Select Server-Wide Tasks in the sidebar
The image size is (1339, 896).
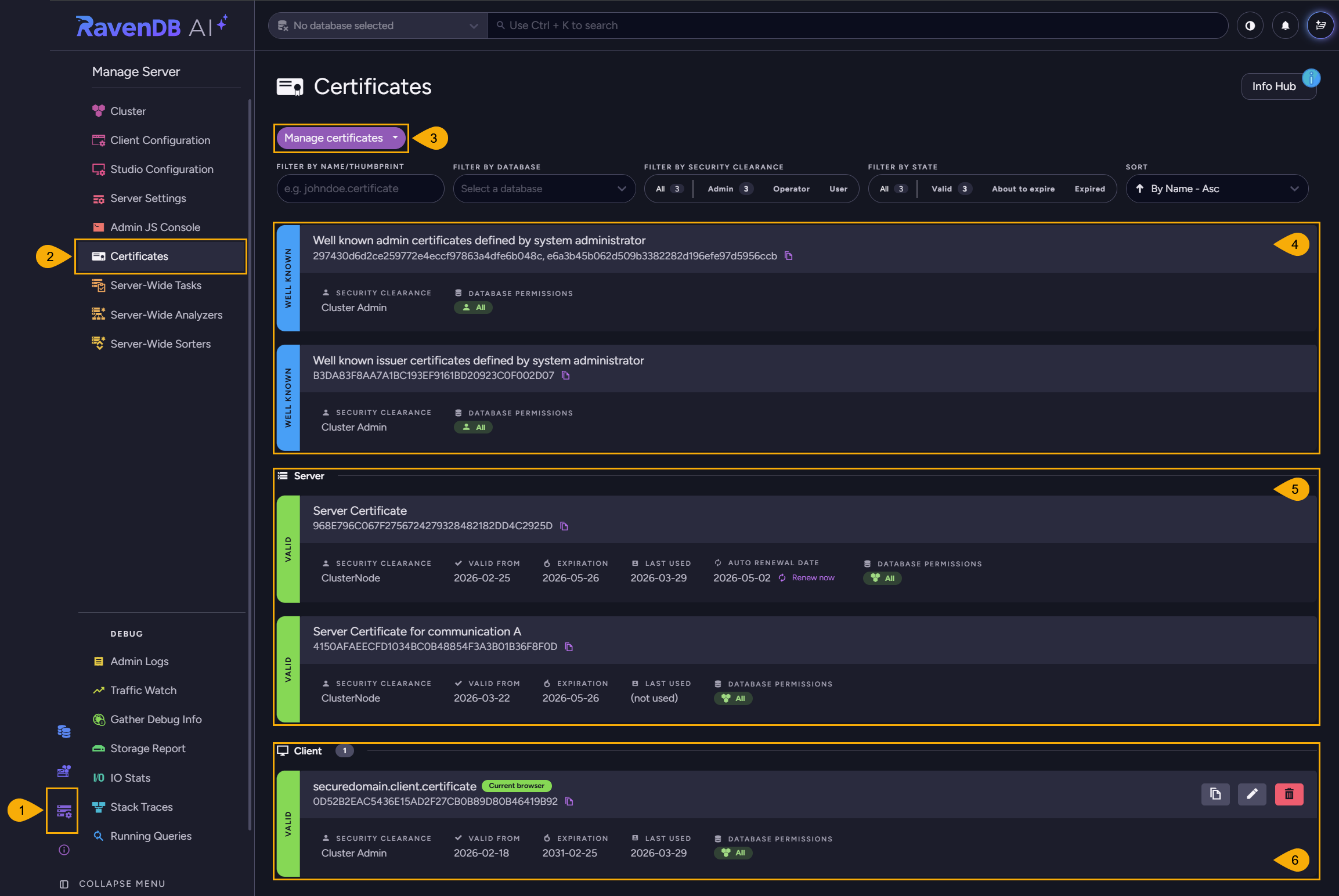[156, 285]
